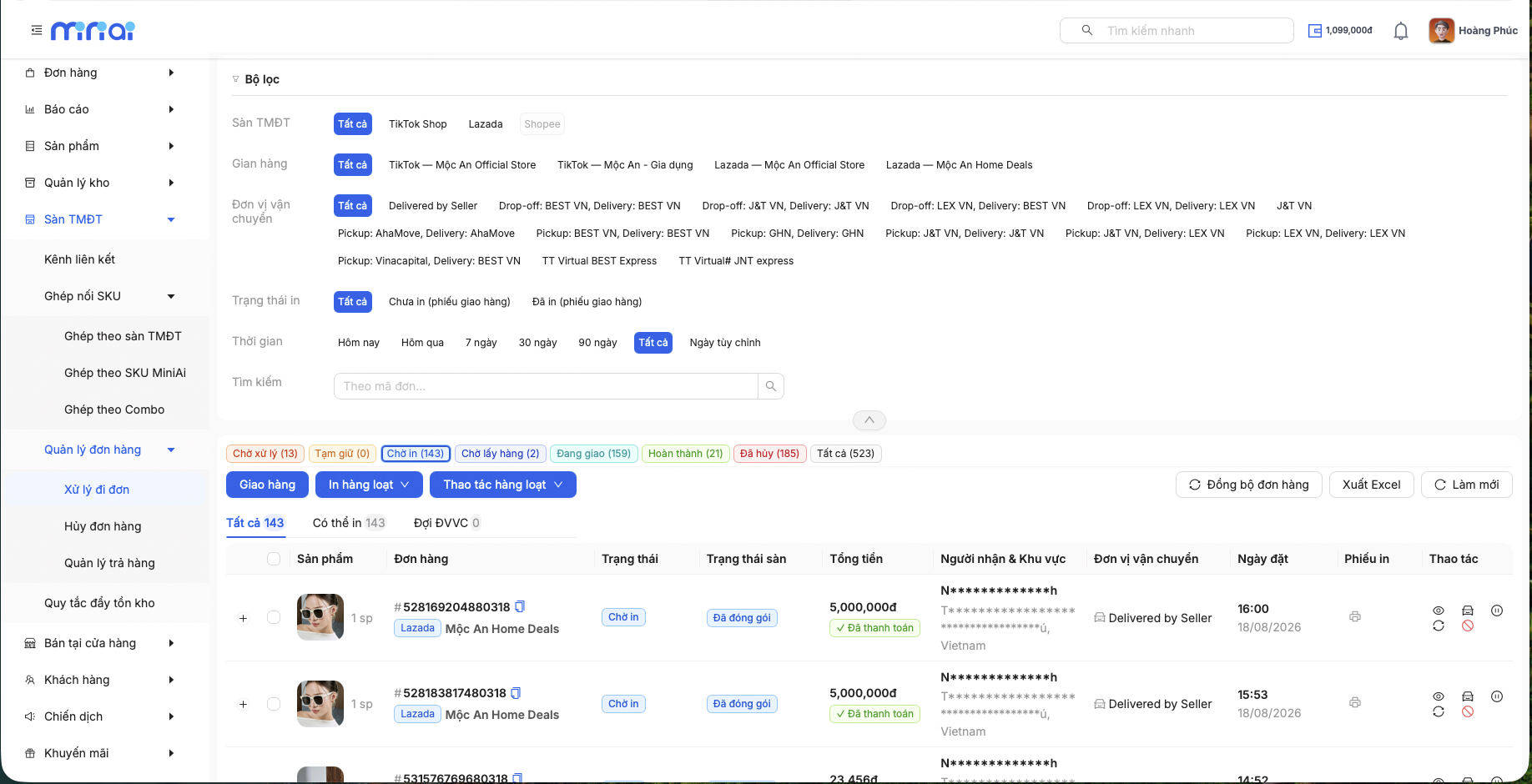Image resolution: width=1532 pixels, height=784 pixels.
Task: Open the Hoàng Phúc profile avatar
Action: tap(1442, 31)
